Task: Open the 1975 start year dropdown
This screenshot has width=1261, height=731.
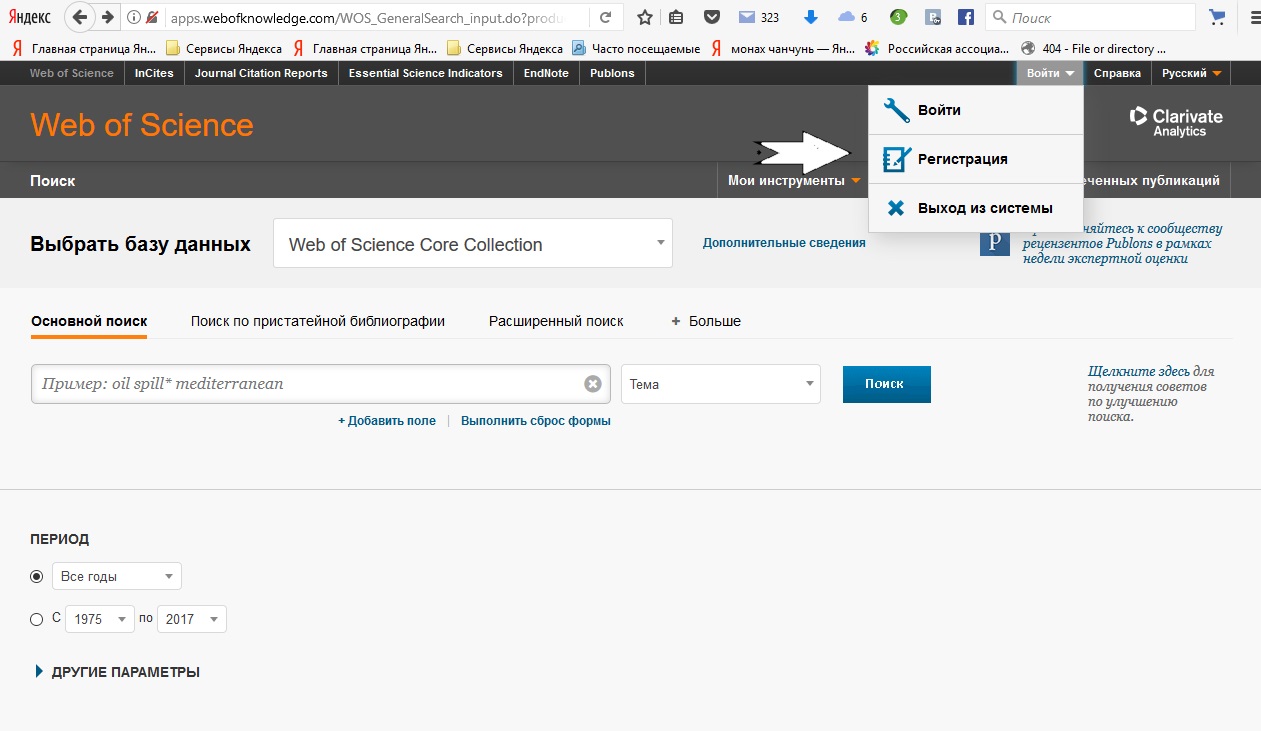Action: pyautogui.click(x=100, y=619)
